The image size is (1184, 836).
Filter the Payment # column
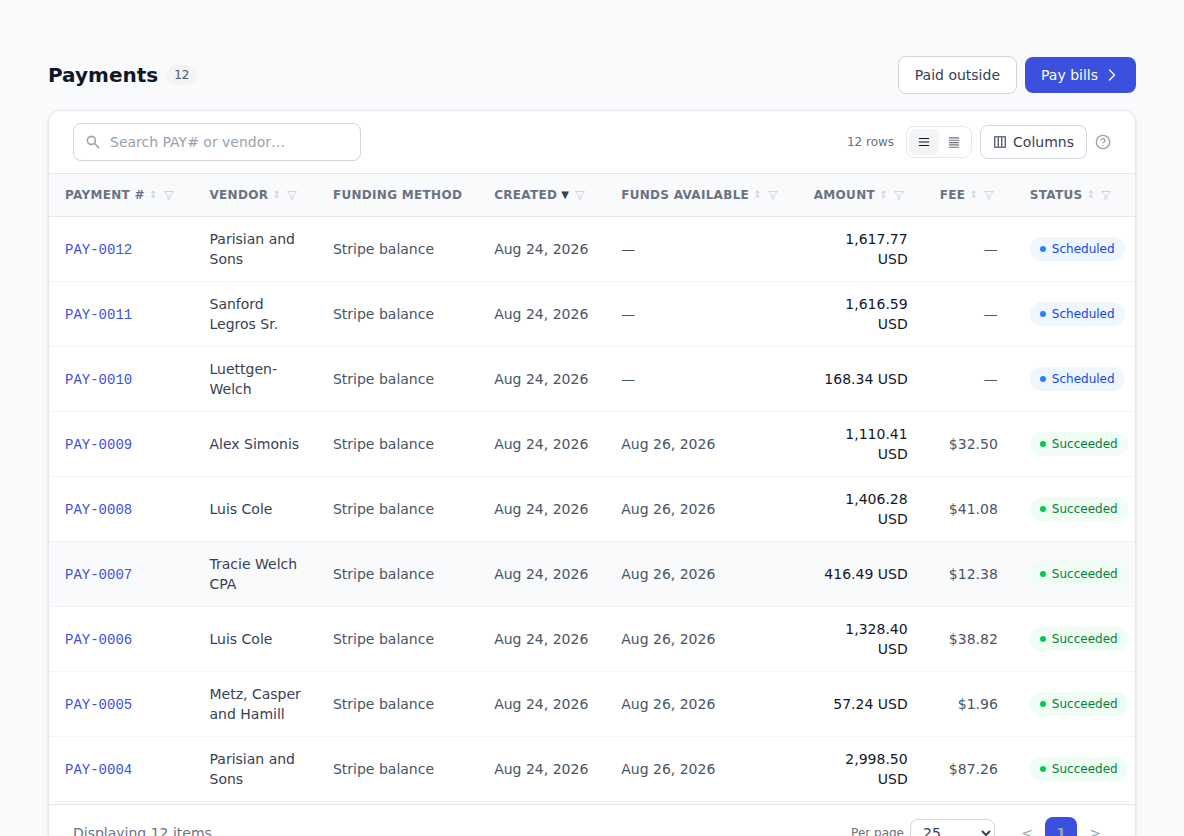[x=169, y=195]
